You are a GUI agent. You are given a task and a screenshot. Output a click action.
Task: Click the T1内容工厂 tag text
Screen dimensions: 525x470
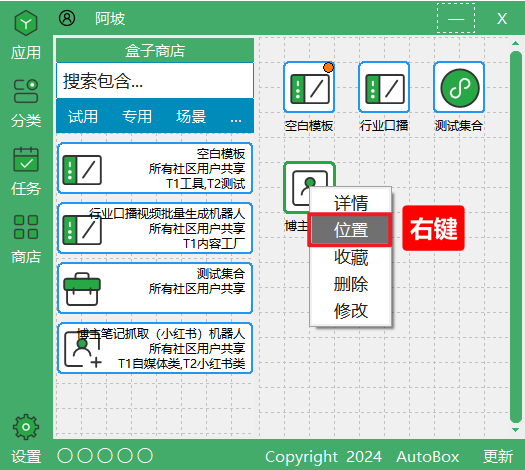coord(214,244)
